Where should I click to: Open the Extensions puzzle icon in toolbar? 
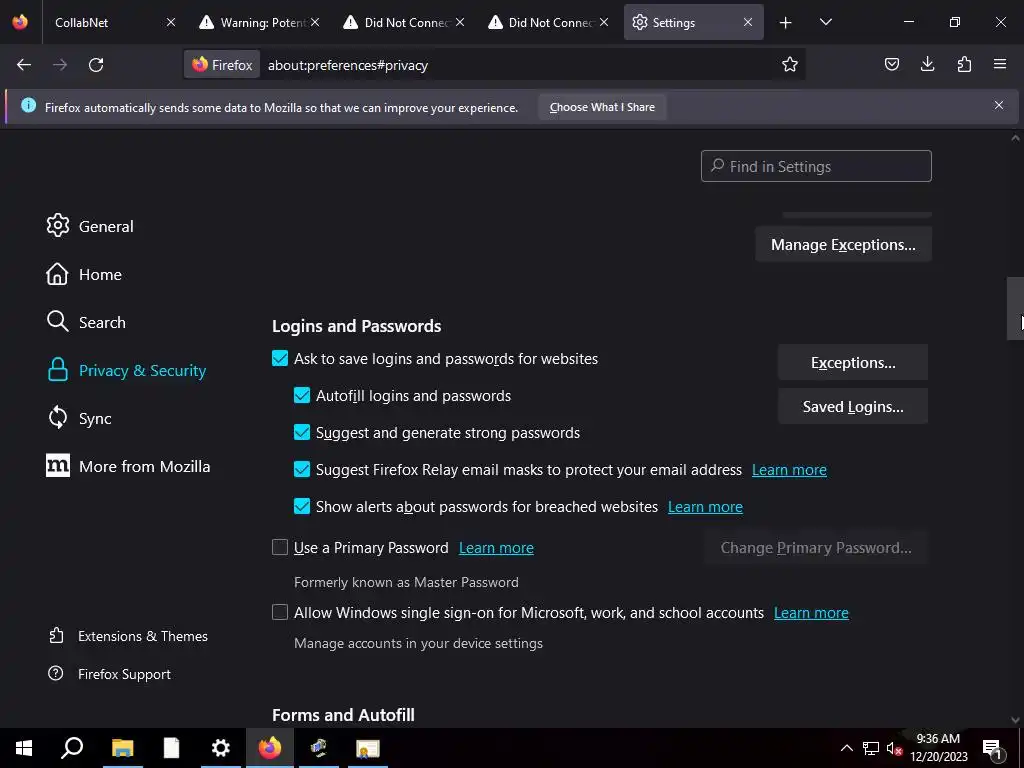point(964,64)
